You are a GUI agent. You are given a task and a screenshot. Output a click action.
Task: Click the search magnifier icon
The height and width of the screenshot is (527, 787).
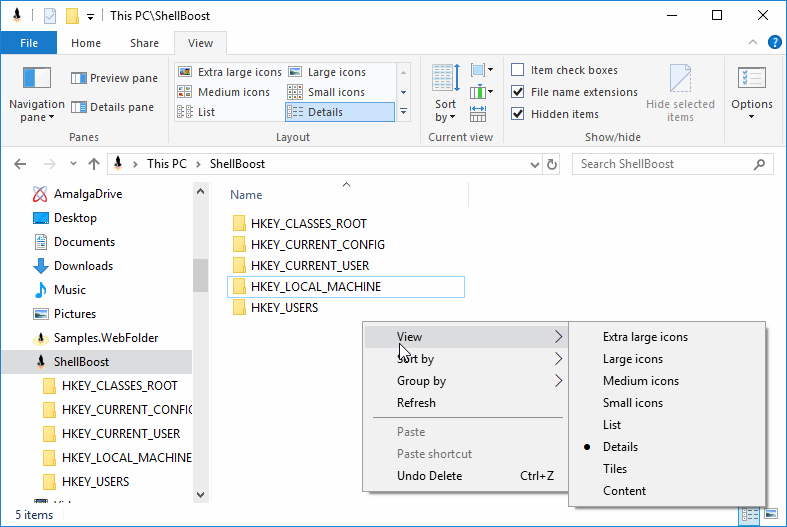coord(759,164)
